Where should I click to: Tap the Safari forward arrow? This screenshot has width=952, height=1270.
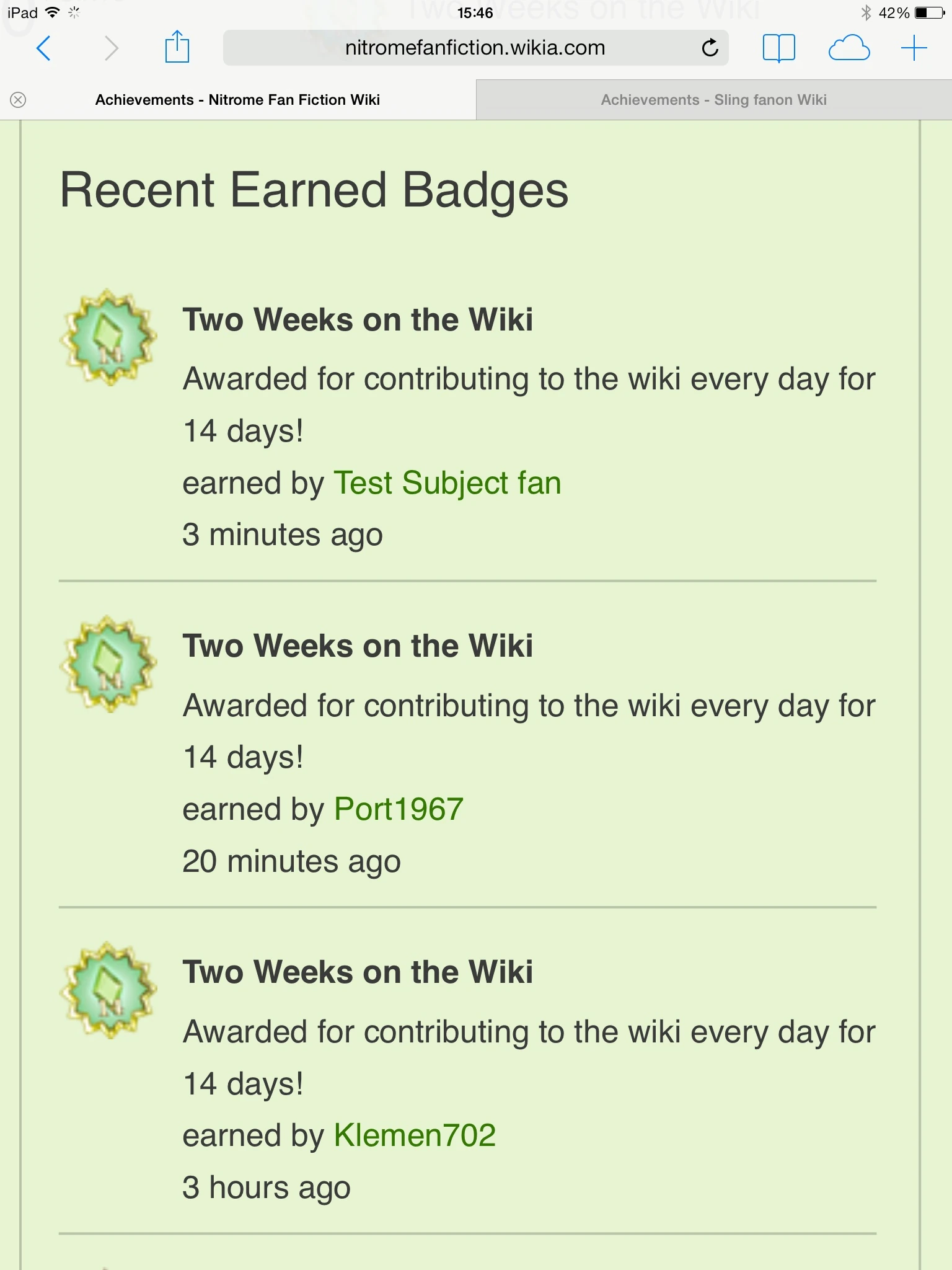[x=111, y=48]
